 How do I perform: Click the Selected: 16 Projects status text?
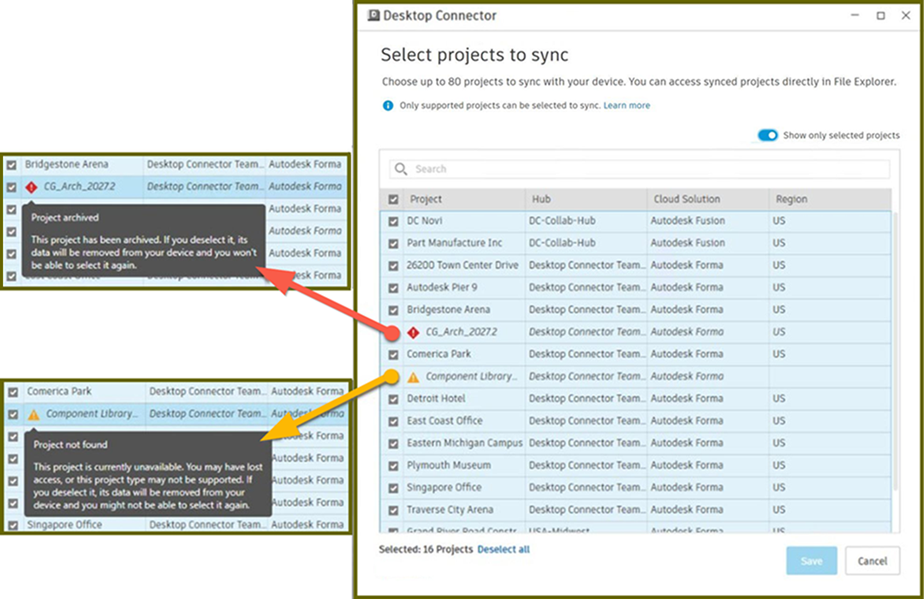(x=425, y=549)
